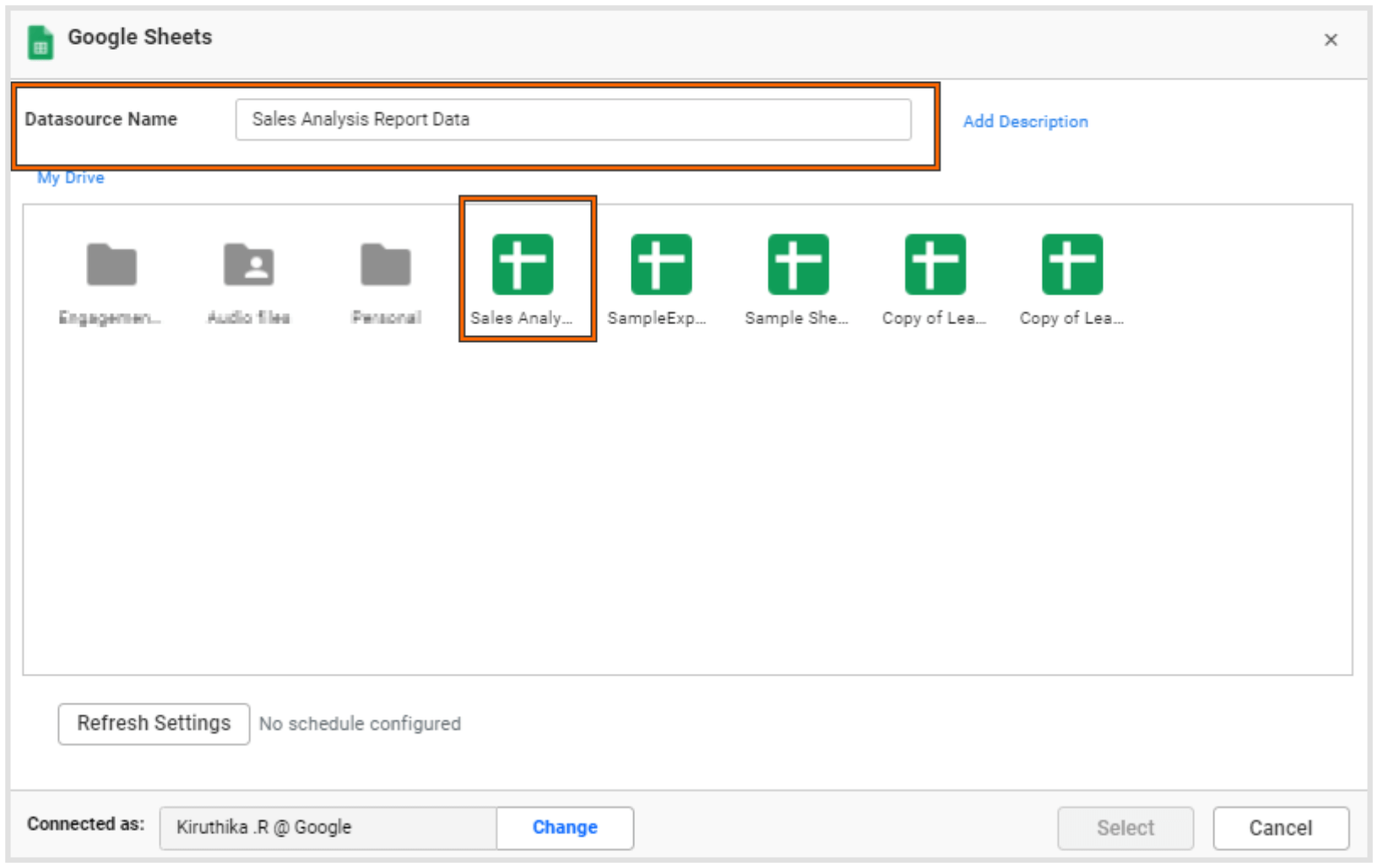
Task: Click the Change account button
Action: (564, 827)
